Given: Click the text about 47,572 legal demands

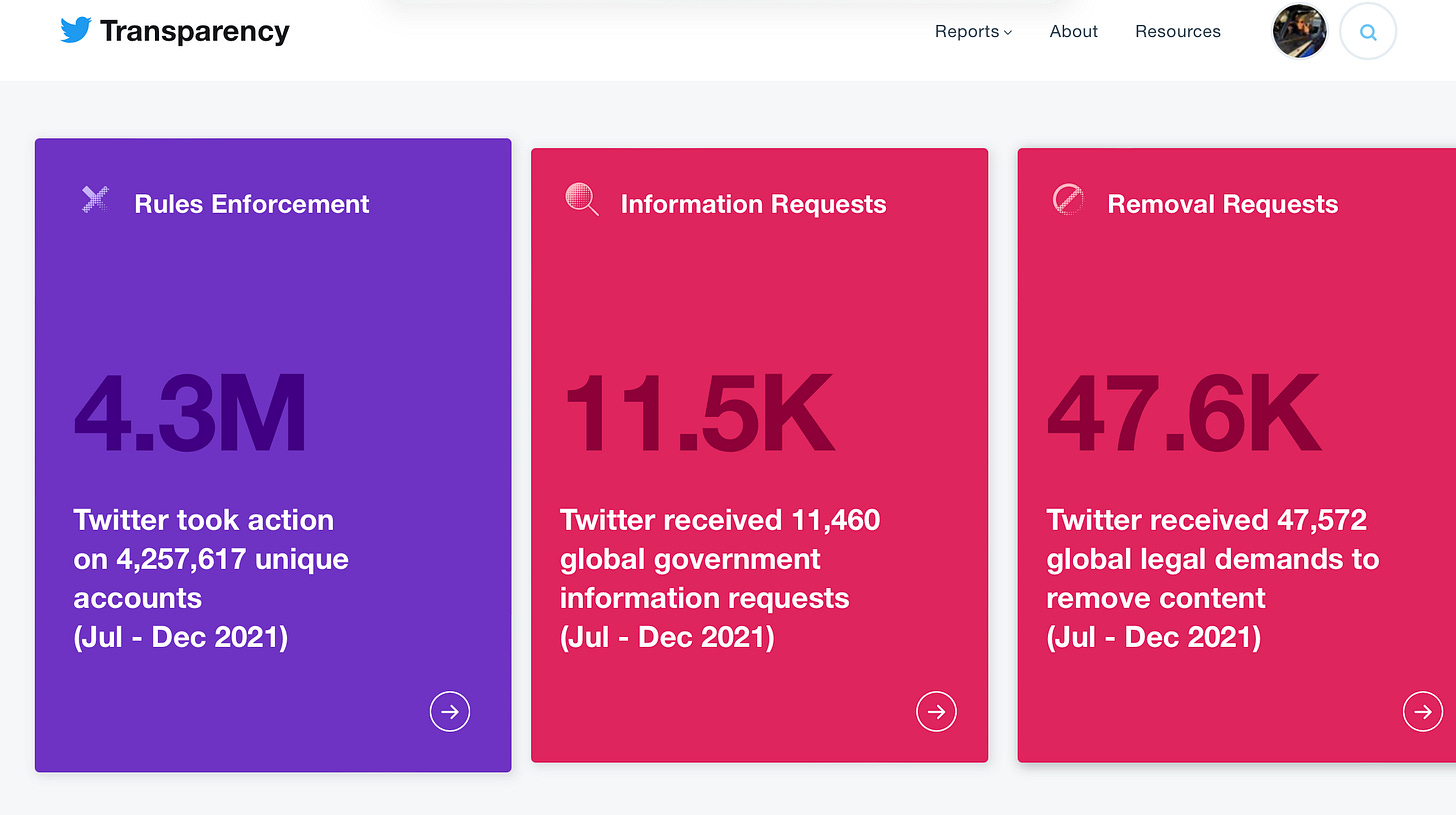Looking at the screenshot, I should (x=1213, y=578).
